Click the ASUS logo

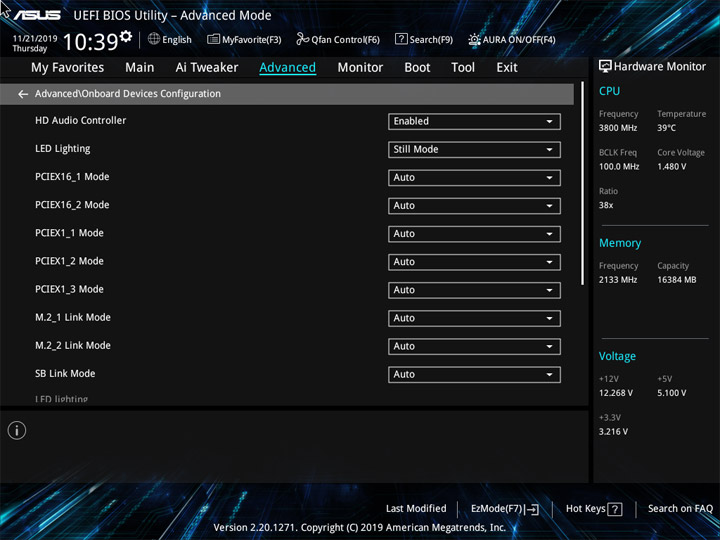[37, 15]
